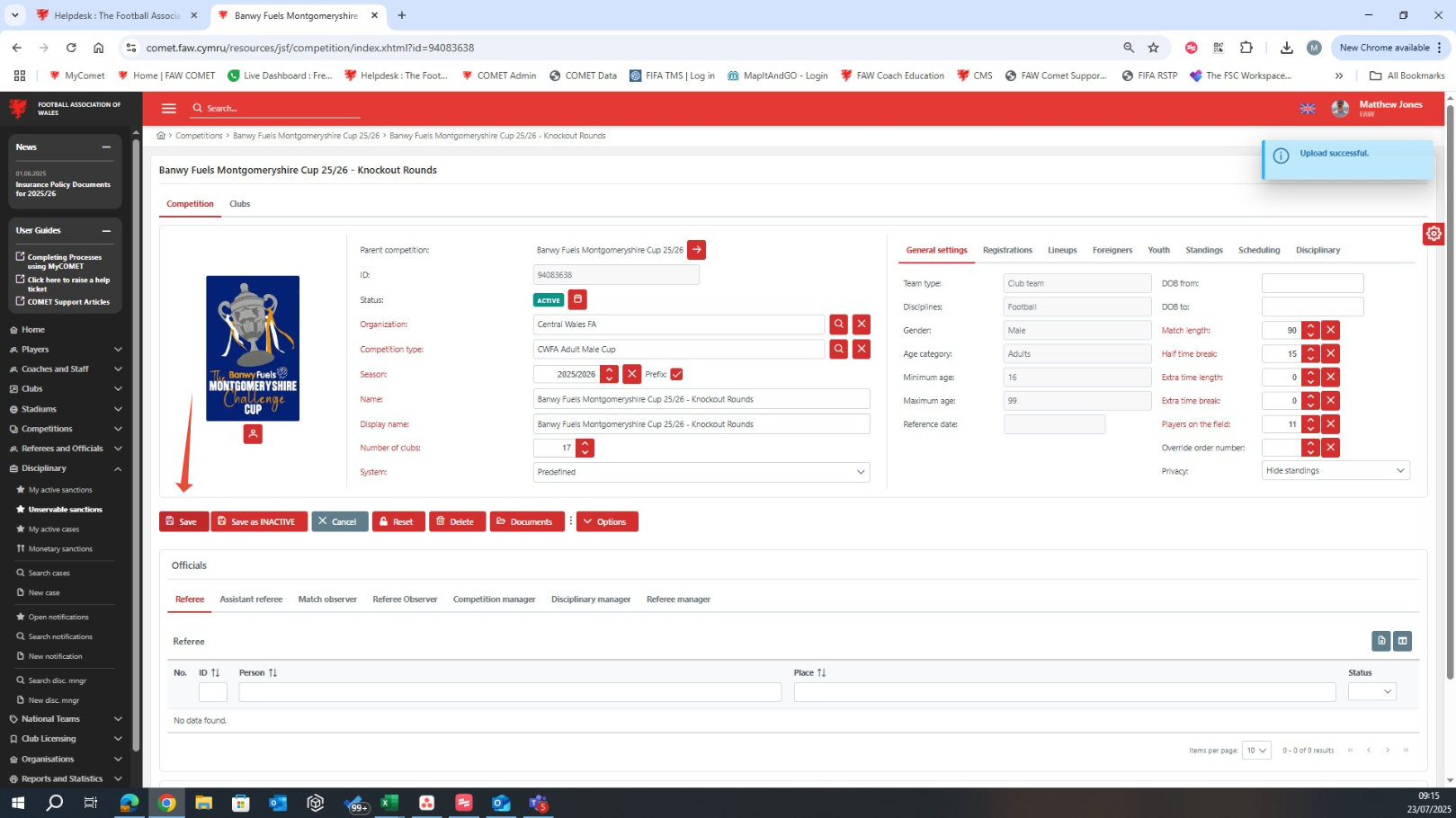Click the red icon beside ACTIVE status

click(x=577, y=299)
